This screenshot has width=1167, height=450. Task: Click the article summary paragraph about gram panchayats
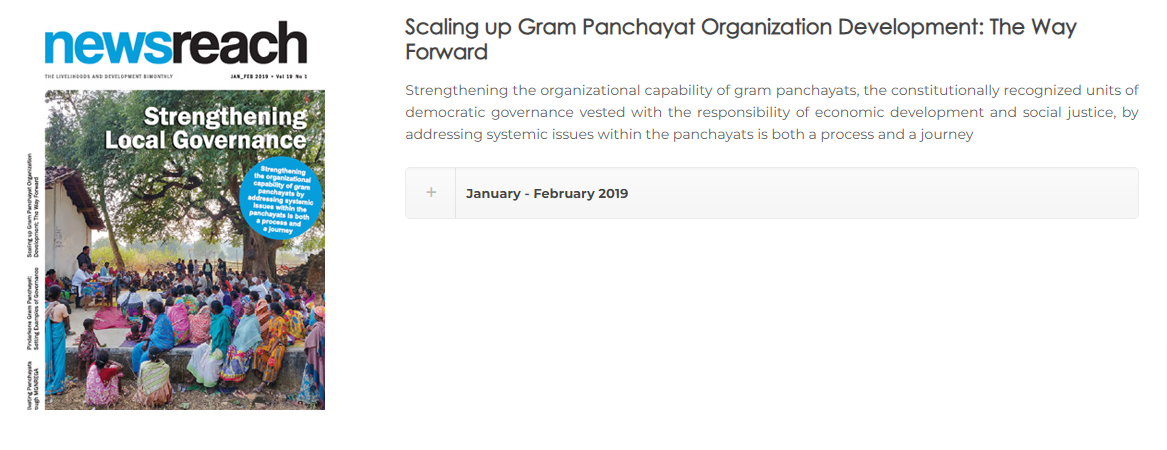(772, 113)
